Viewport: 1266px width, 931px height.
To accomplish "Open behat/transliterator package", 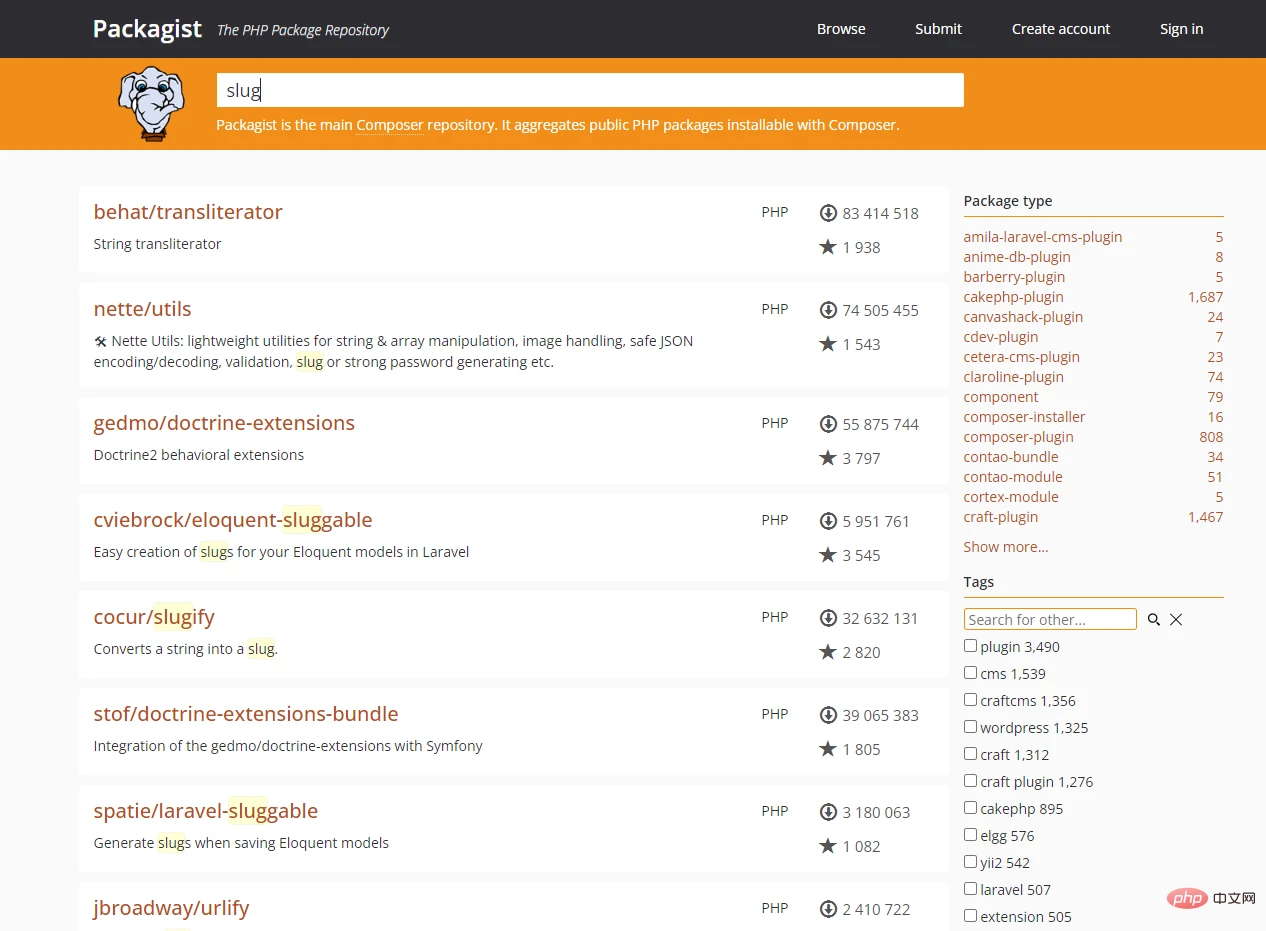I will 188,212.
